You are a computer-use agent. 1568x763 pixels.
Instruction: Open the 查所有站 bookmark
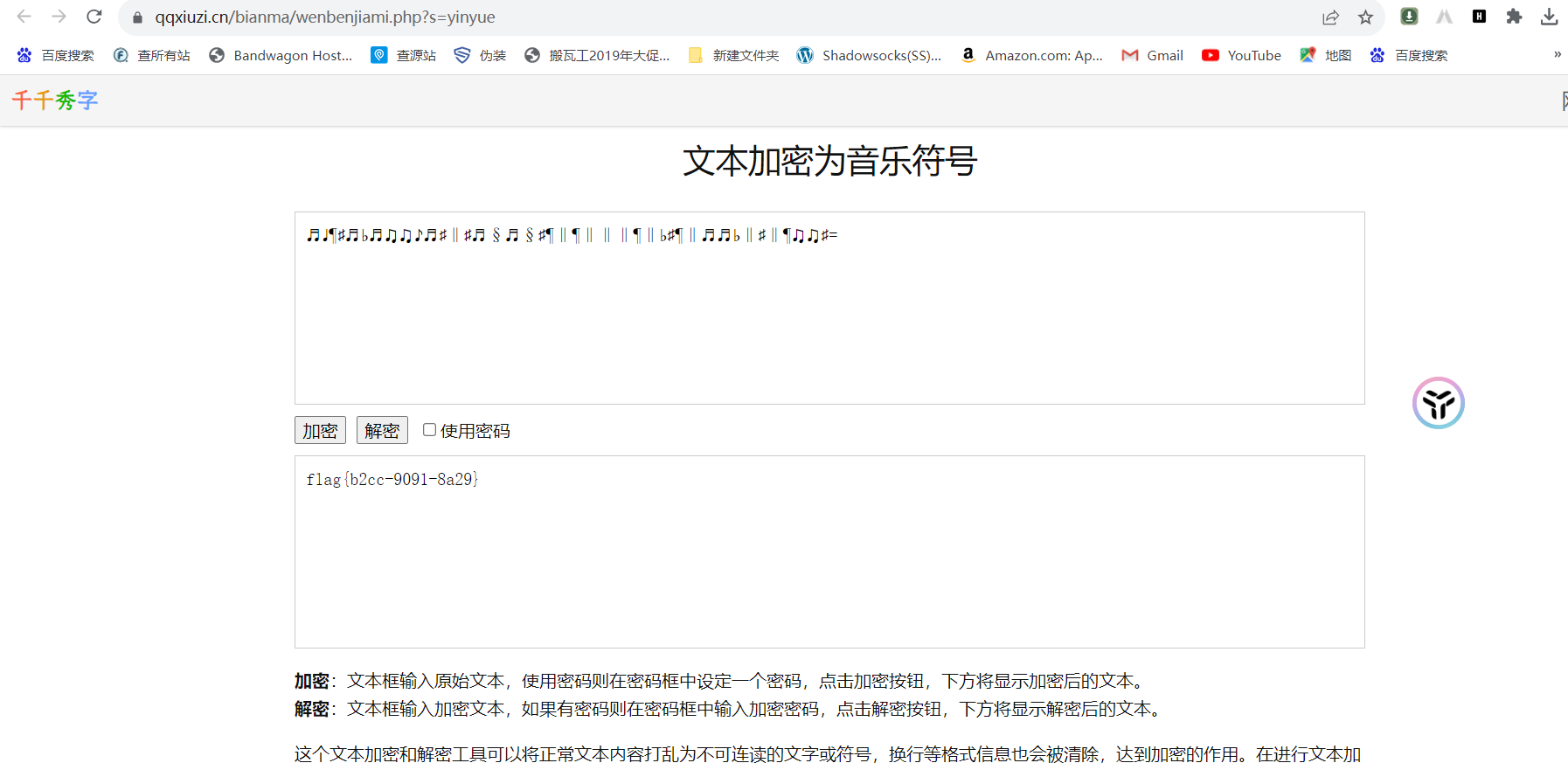[151, 55]
